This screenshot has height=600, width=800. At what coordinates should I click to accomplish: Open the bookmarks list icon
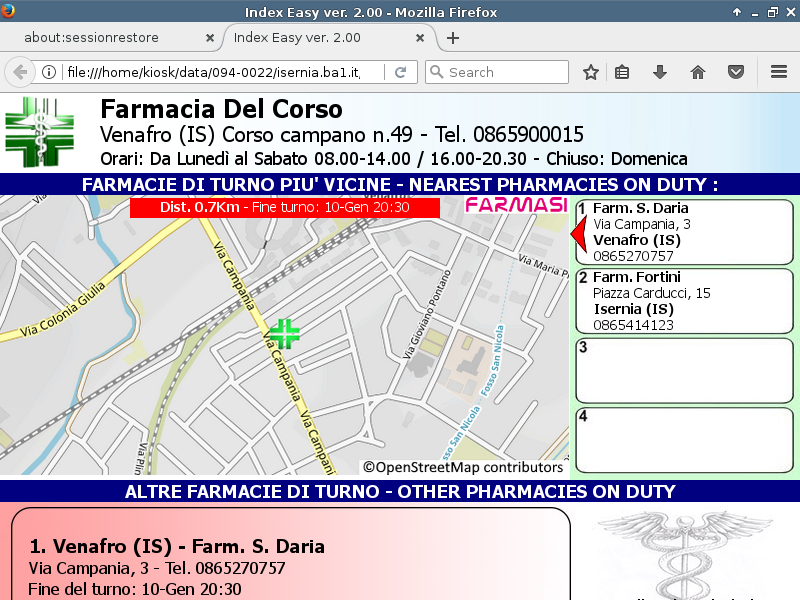click(622, 72)
